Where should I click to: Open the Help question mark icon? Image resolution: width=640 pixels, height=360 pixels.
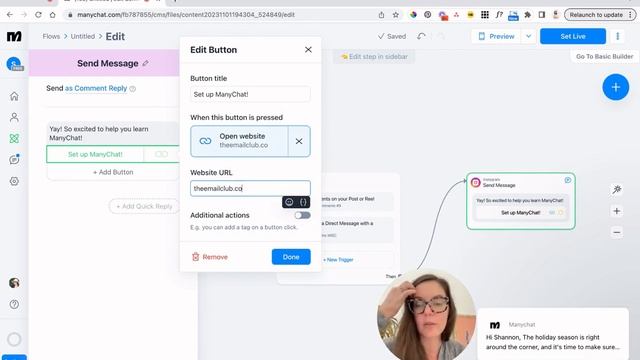point(14,304)
